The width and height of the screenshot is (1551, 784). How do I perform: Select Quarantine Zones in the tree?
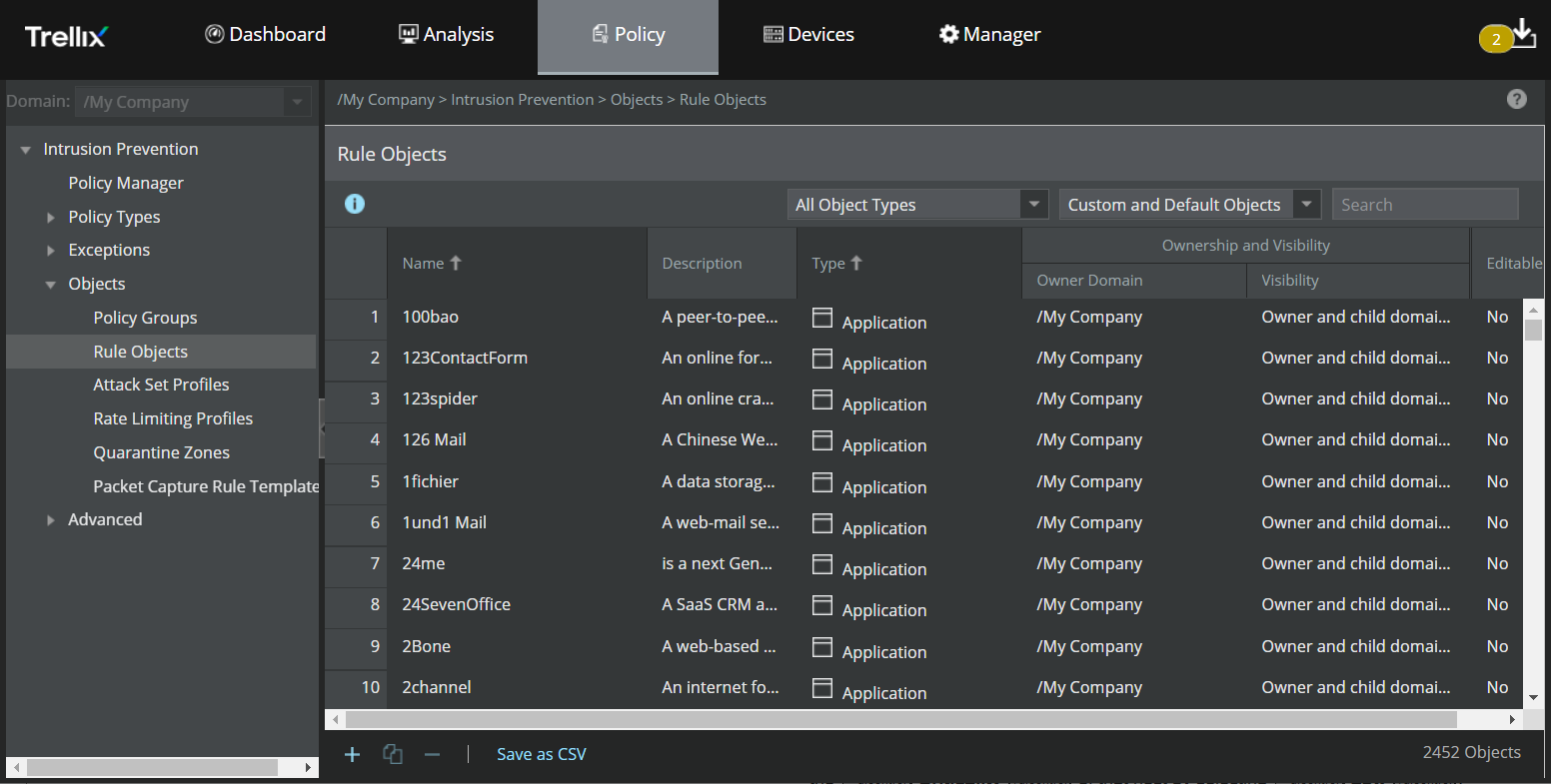pos(161,452)
